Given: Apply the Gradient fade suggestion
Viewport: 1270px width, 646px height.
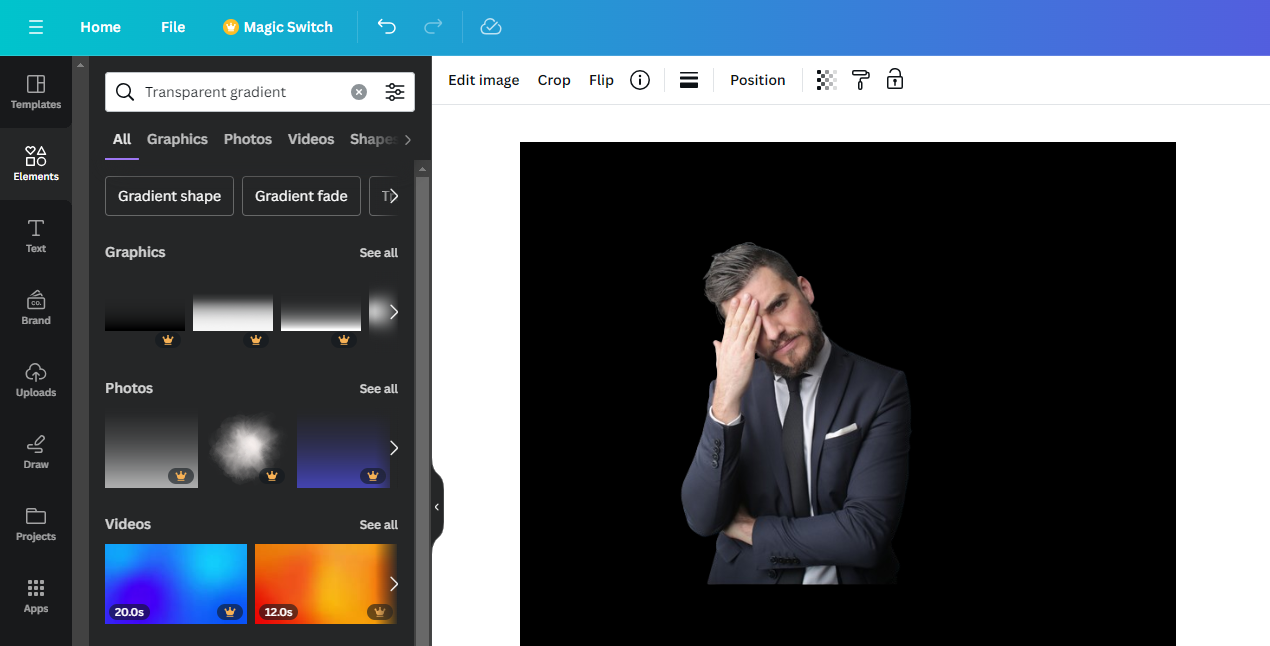Looking at the screenshot, I should (x=301, y=196).
